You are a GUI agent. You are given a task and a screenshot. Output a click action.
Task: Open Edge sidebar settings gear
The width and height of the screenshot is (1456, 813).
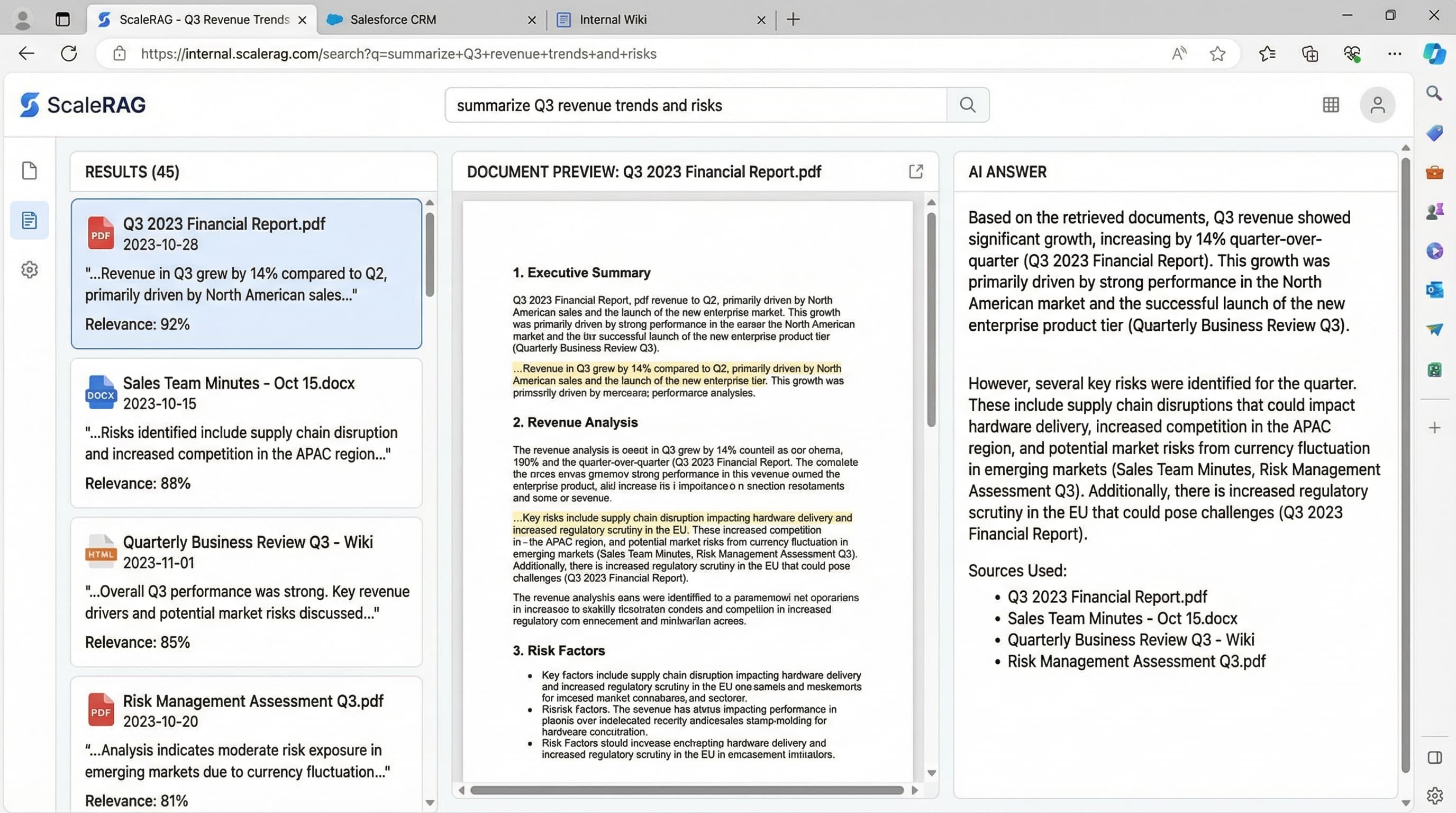tap(1434, 796)
